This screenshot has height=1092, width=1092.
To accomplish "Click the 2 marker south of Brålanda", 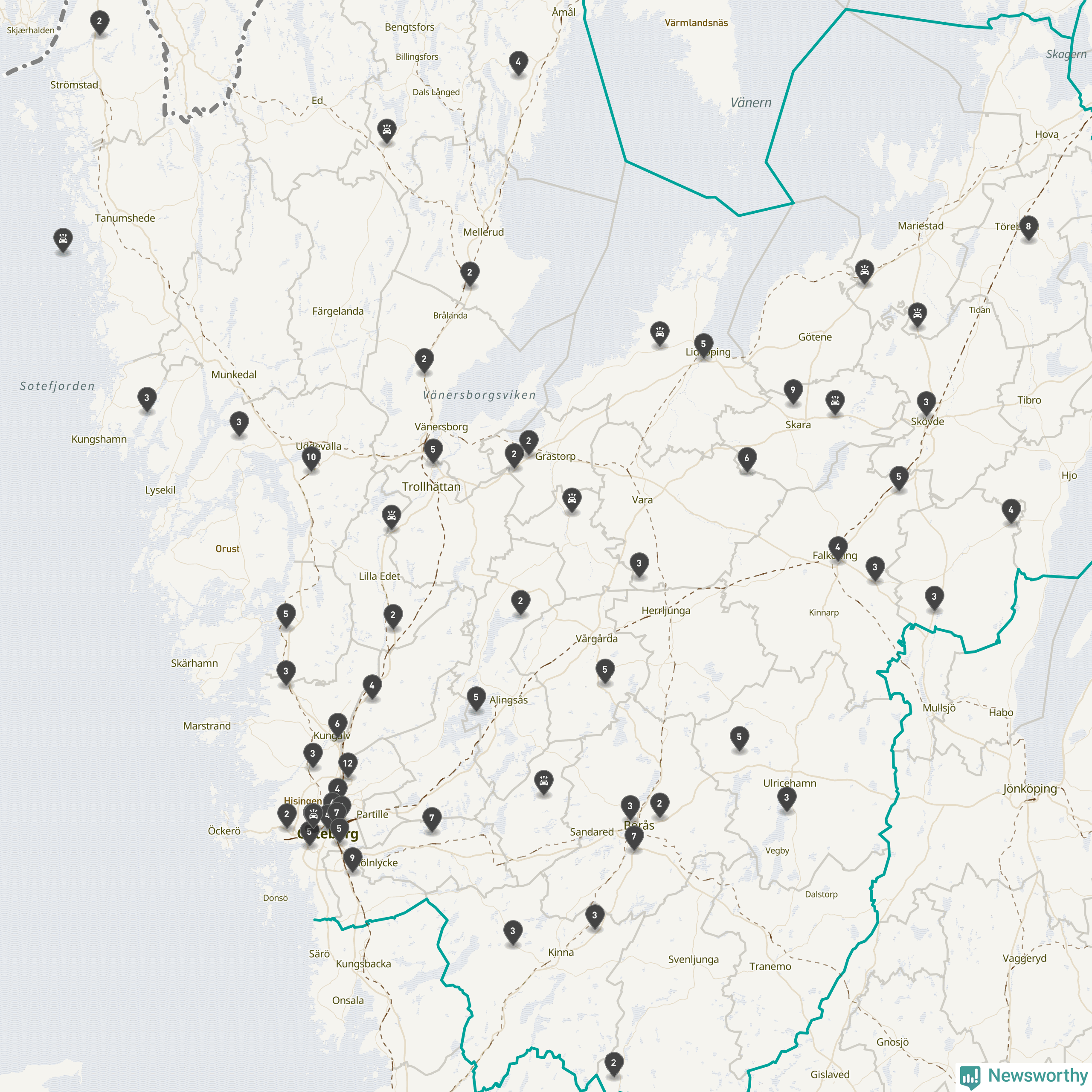I will pos(424,360).
